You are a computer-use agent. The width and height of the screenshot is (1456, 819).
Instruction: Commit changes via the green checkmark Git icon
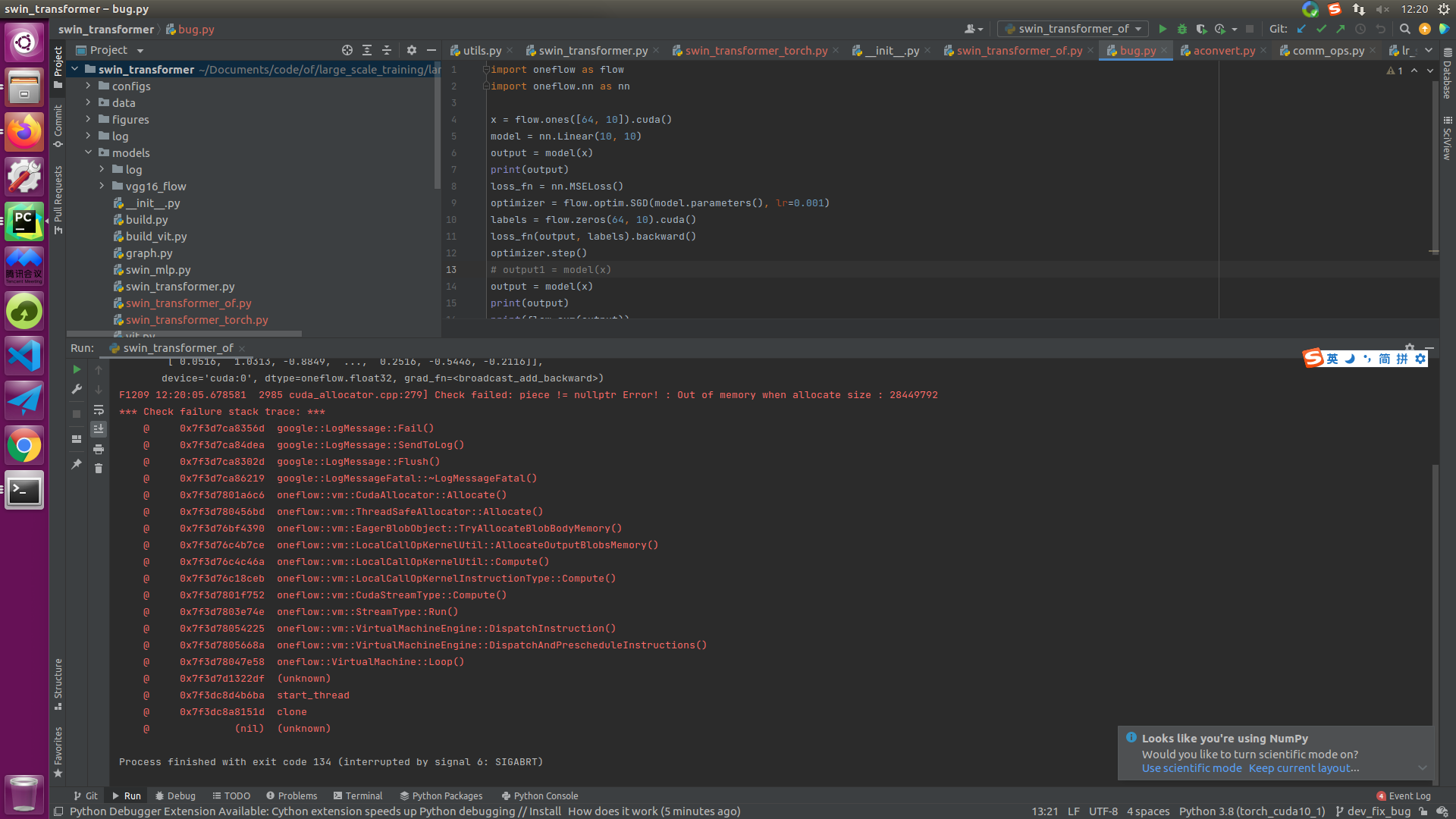pos(1321,29)
